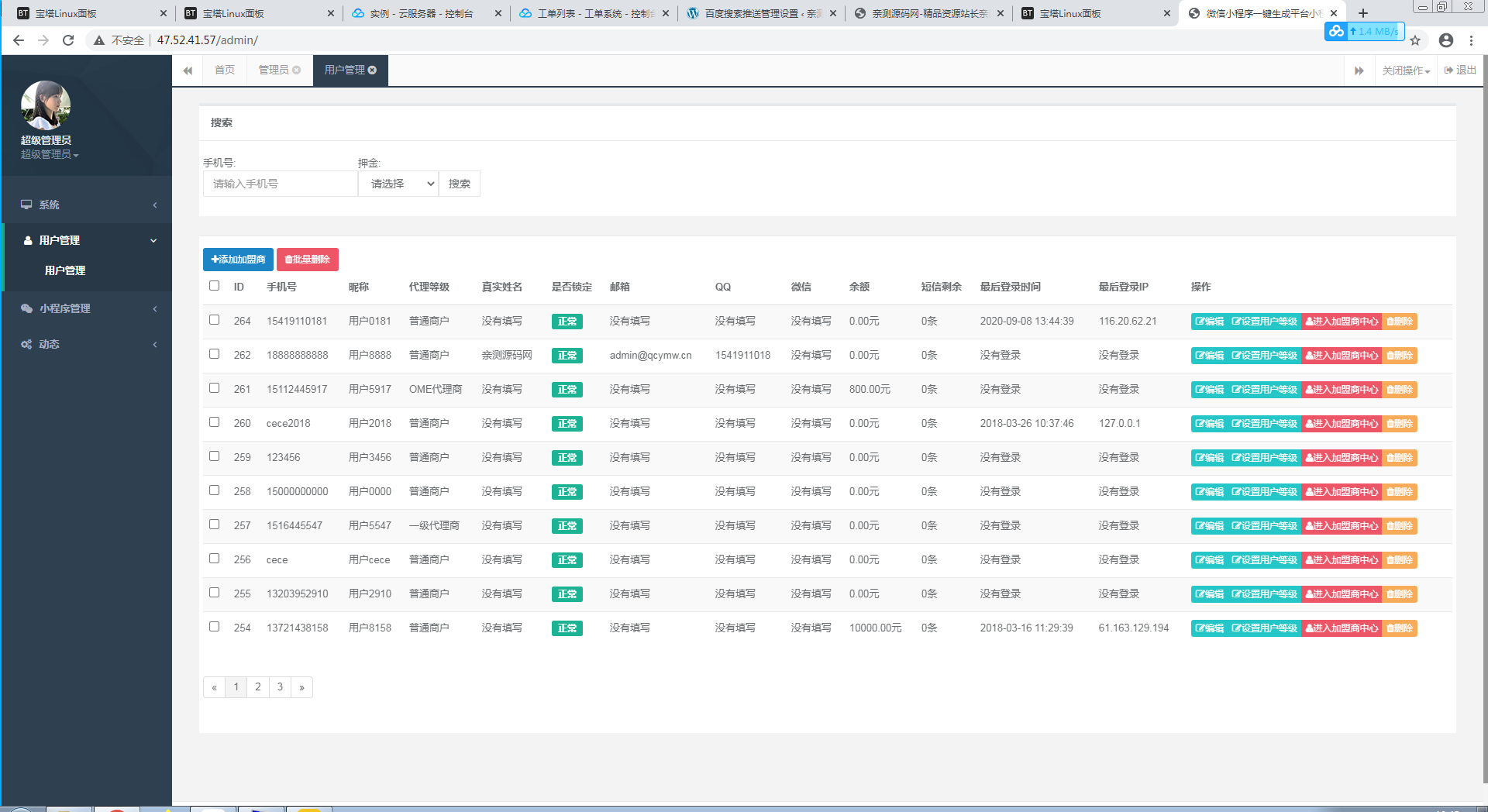Check the checkbox for user ID 262
This screenshot has width=1488, height=812.
point(215,354)
